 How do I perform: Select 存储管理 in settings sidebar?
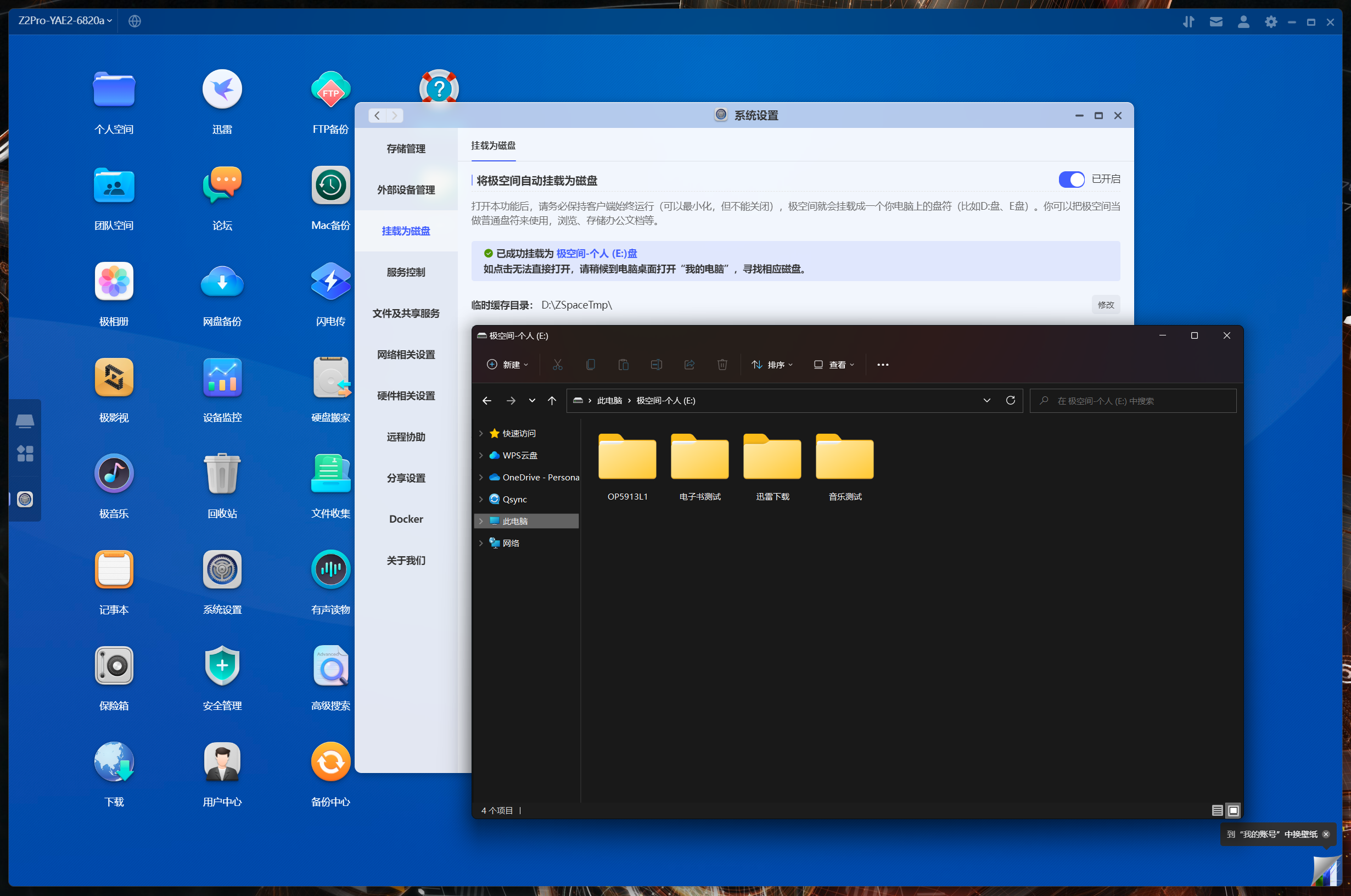tap(406, 149)
